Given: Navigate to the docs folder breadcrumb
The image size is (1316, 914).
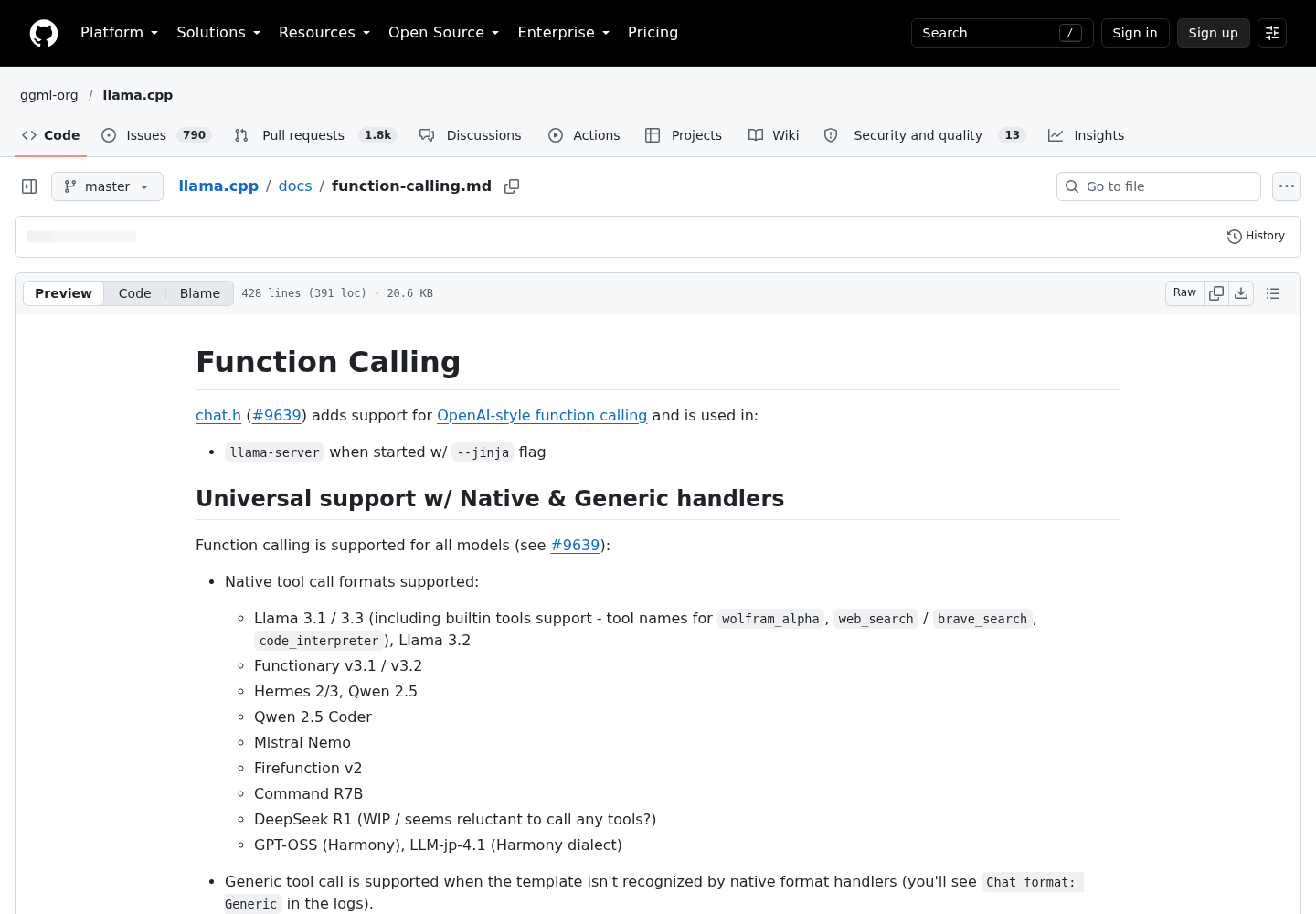Looking at the screenshot, I should 295,186.
